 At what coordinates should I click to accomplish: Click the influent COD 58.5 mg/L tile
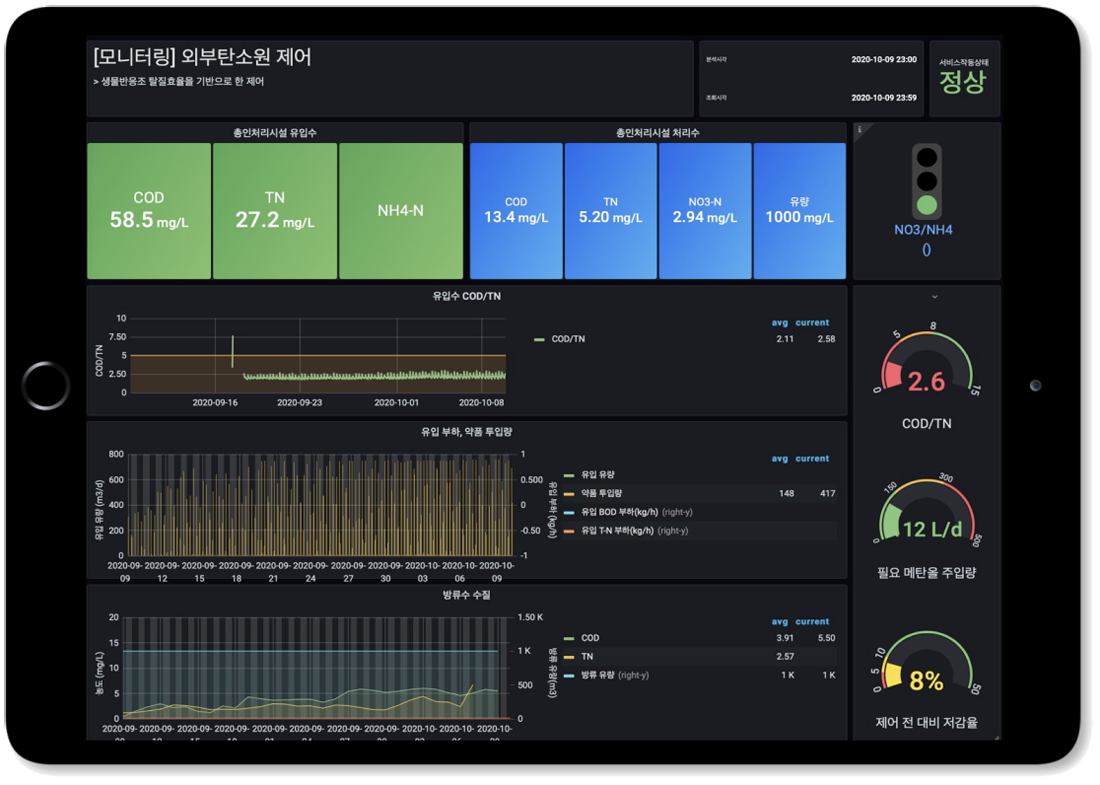tap(149, 211)
